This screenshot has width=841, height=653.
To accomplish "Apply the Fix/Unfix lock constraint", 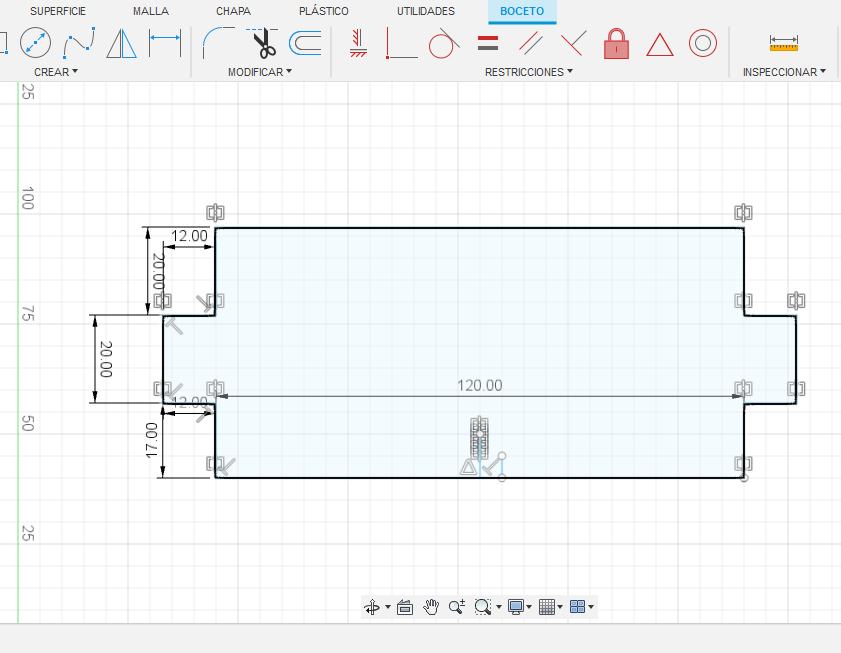I will [x=616, y=43].
